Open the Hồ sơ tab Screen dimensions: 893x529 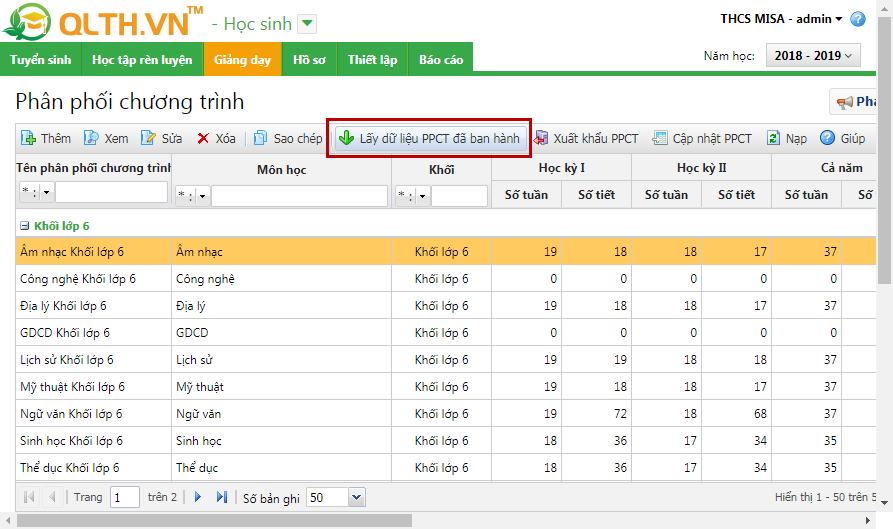[x=309, y=59]
